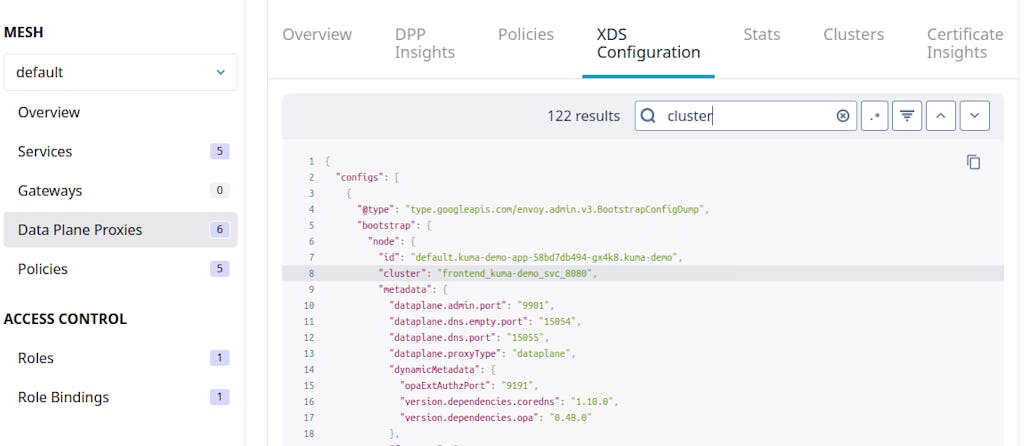Open the DPP Insights tab
Screen dimensions: 1024x446
424,43
